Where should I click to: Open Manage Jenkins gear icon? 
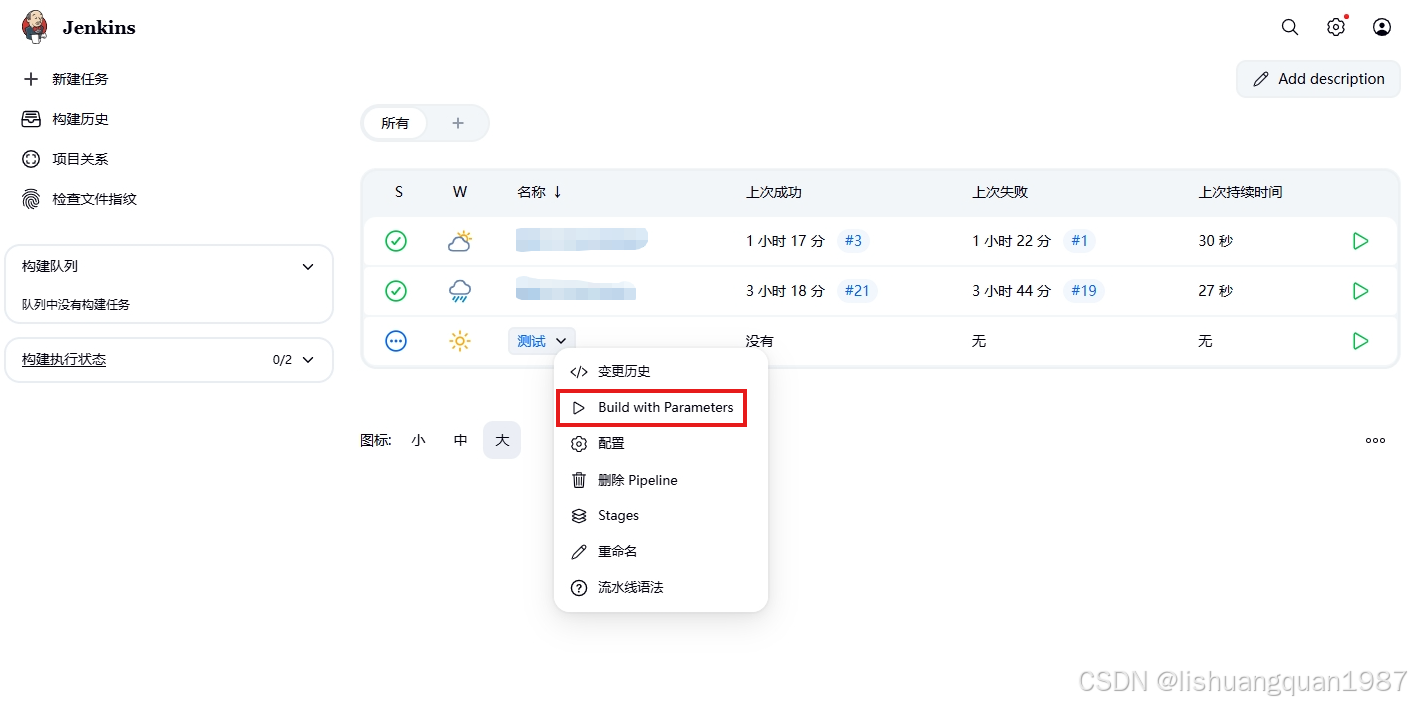coord(1336,27)
